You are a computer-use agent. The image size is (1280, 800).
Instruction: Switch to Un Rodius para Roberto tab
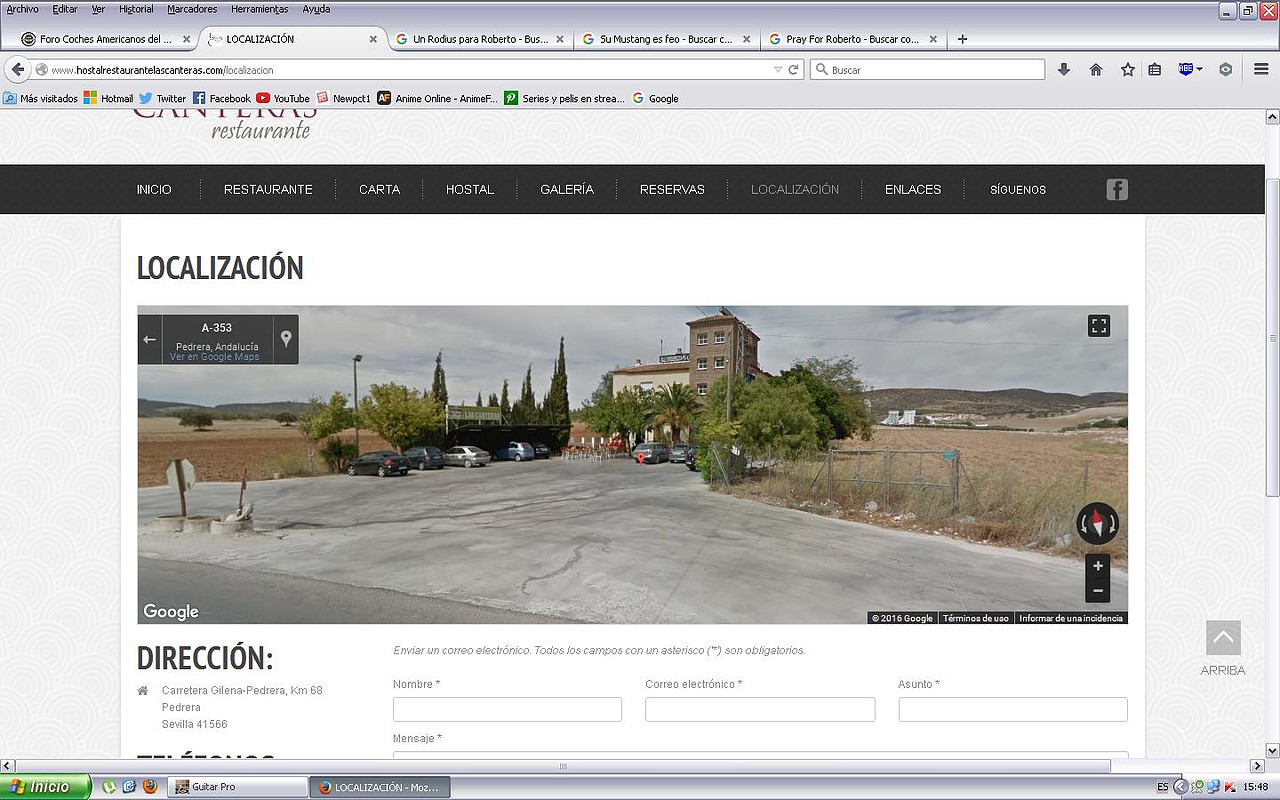[x=480, y=39]
